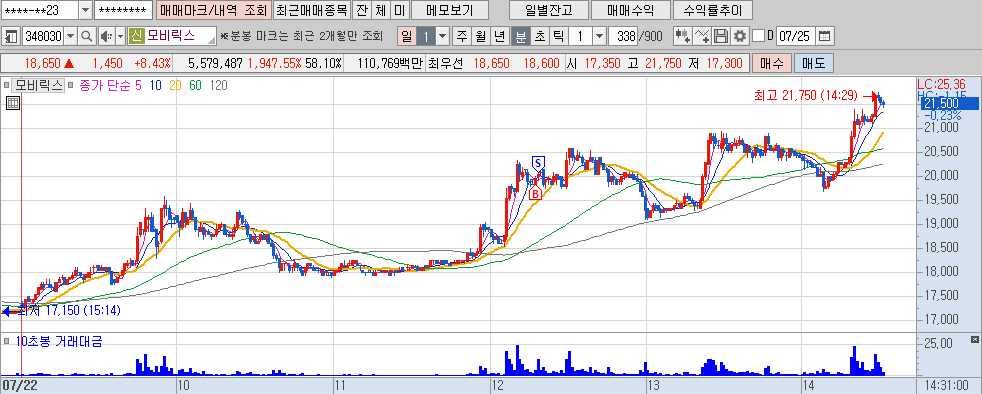Viewport: 982px width, 394px height.
Task: Select the 월 monthly period toggle
Action: (480, 36)
